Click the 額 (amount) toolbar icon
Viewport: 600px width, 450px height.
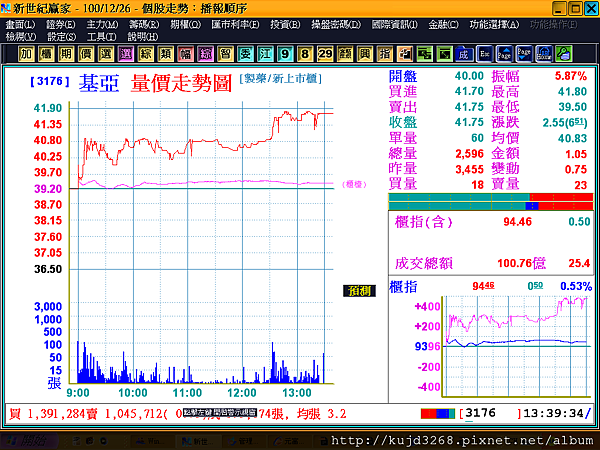tap(345, 54)
